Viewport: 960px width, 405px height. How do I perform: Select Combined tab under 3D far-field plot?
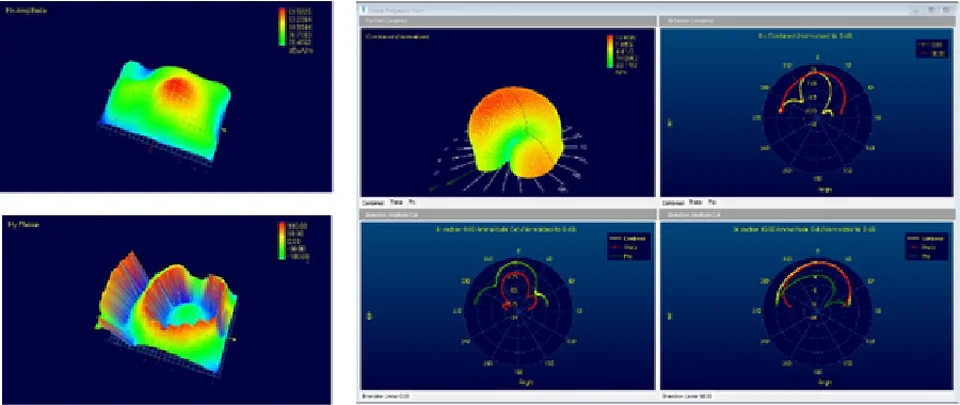373,201
